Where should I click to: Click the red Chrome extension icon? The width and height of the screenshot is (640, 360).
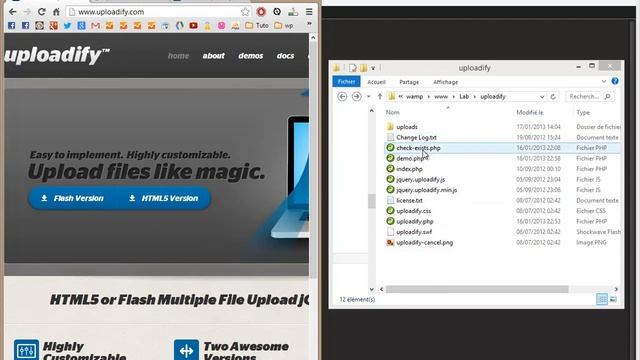click(261, 12)
